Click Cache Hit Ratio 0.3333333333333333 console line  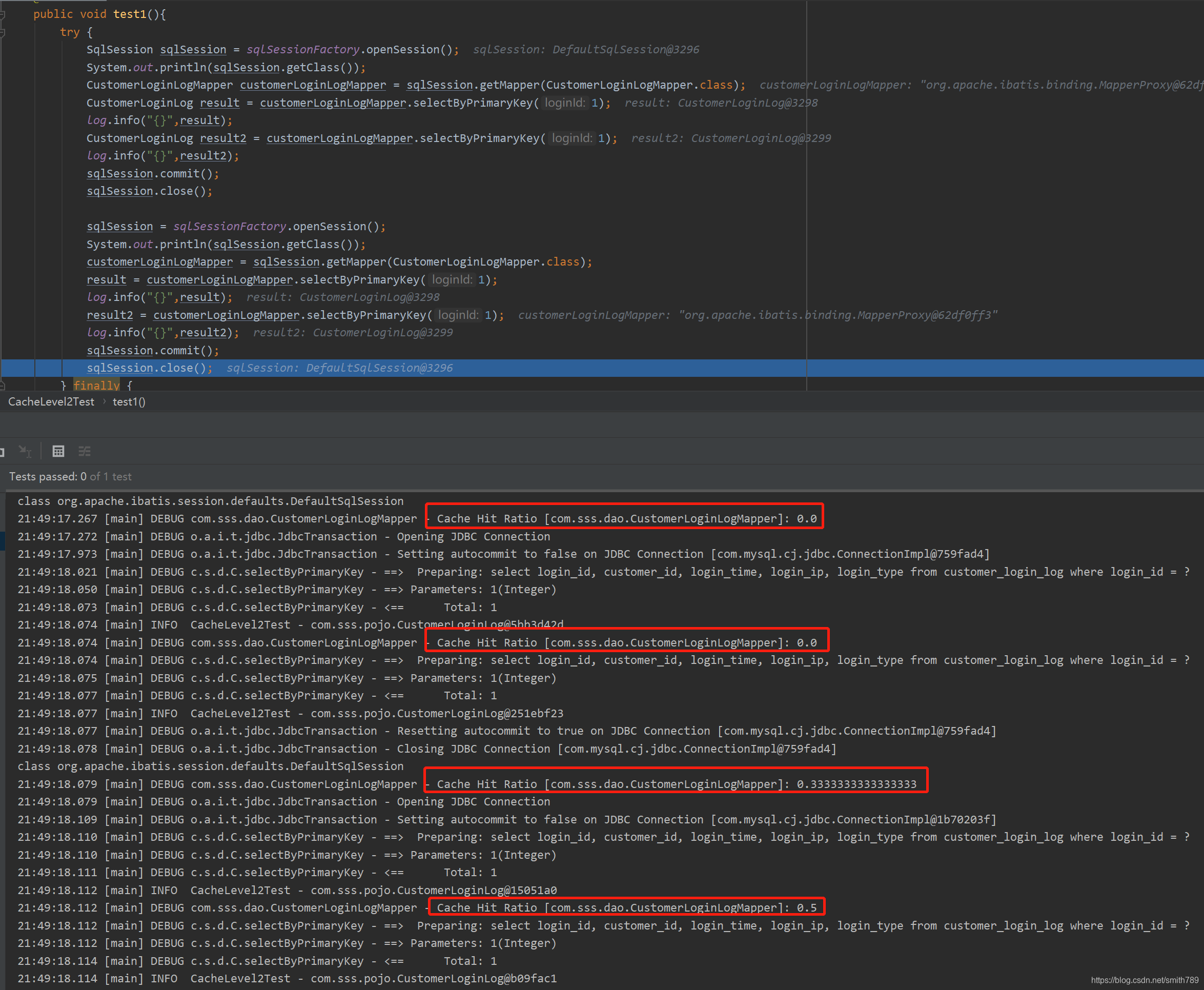coord(467,784)
